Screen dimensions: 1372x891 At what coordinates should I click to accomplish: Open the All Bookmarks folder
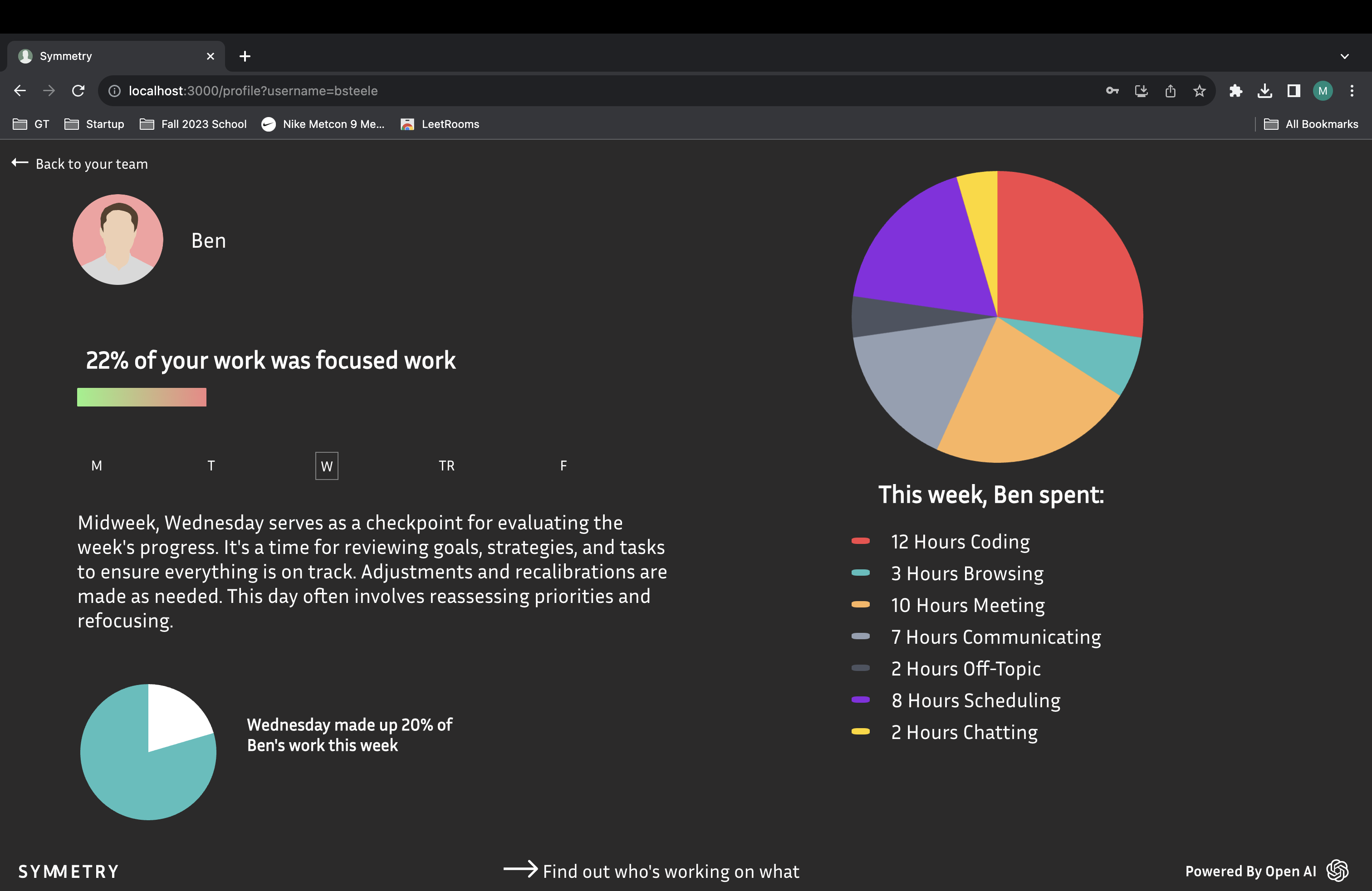1310,124
